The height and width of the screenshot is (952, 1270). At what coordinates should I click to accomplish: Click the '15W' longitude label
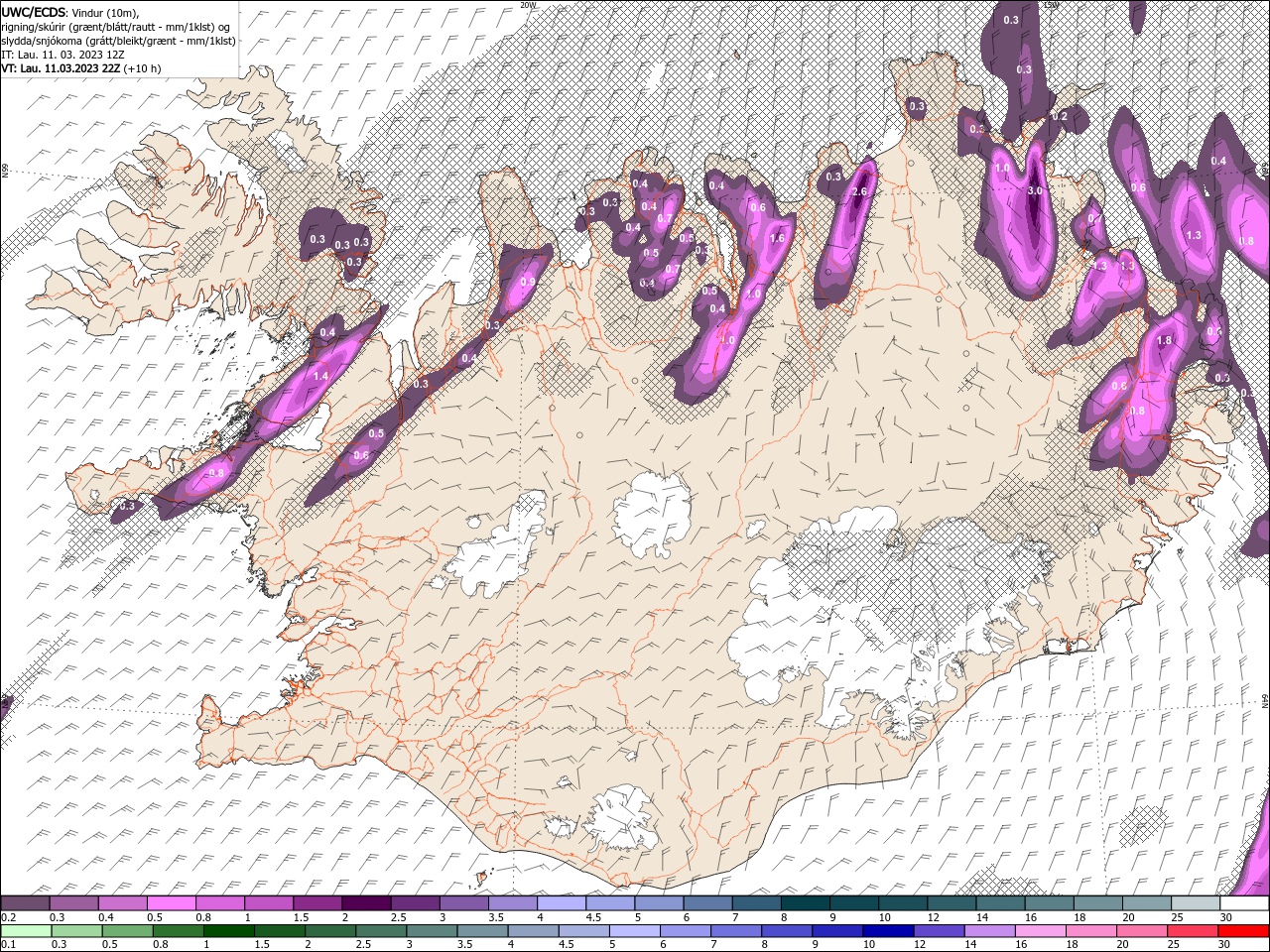click(x=1051, y=5)
